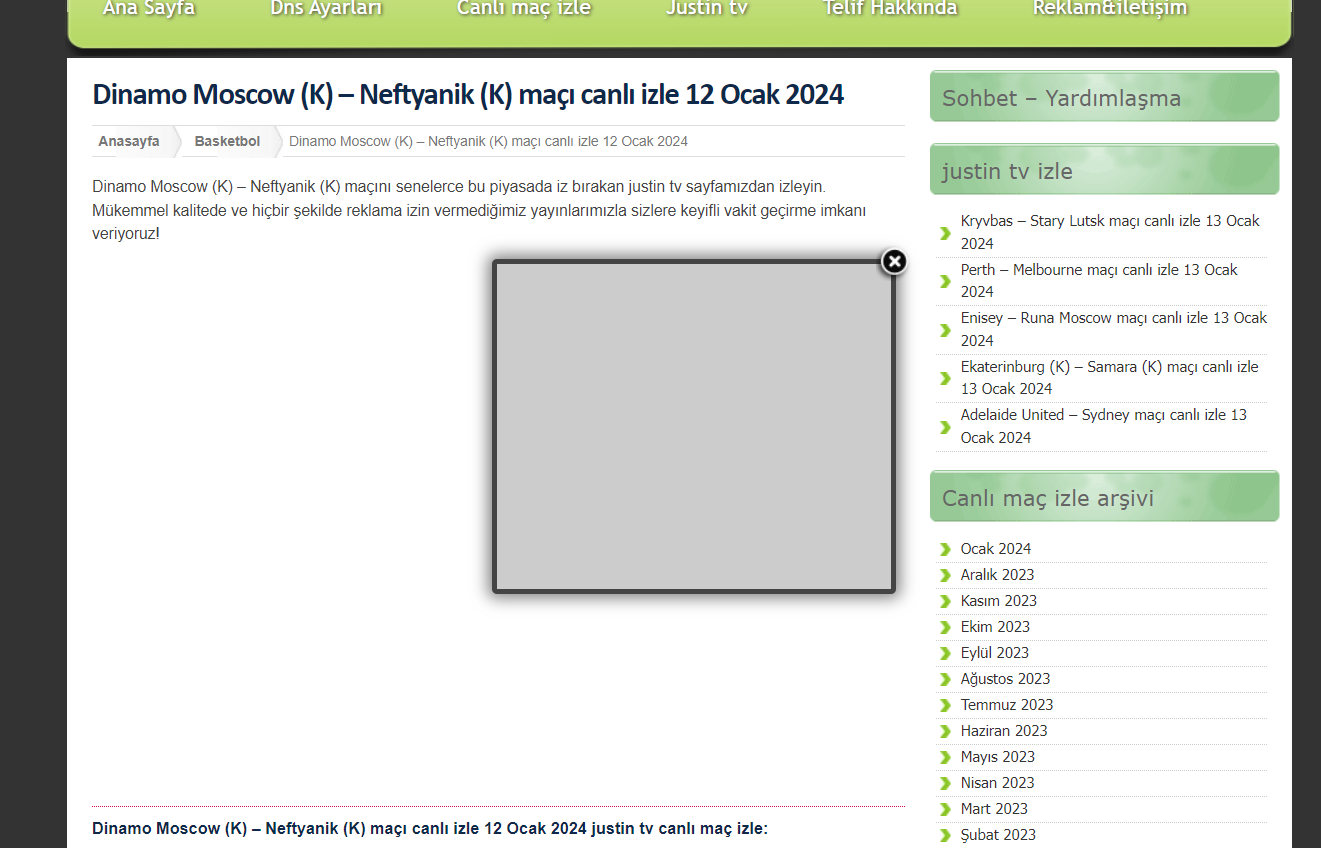1321x848 pixels.
Task: Click Basketbol breadcrumb link
Action: click(x=227, y=141)
